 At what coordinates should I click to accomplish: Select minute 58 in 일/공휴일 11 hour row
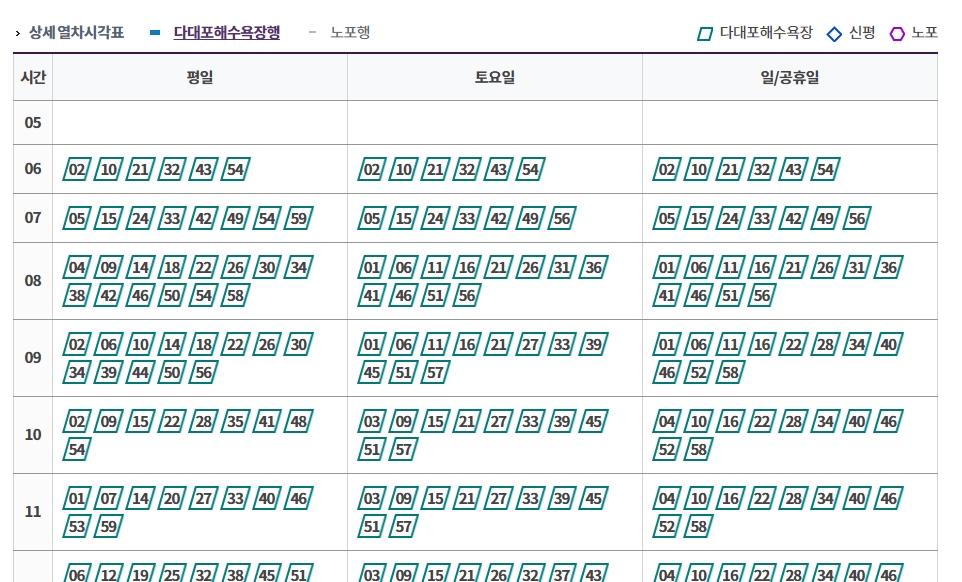[699, 526]
